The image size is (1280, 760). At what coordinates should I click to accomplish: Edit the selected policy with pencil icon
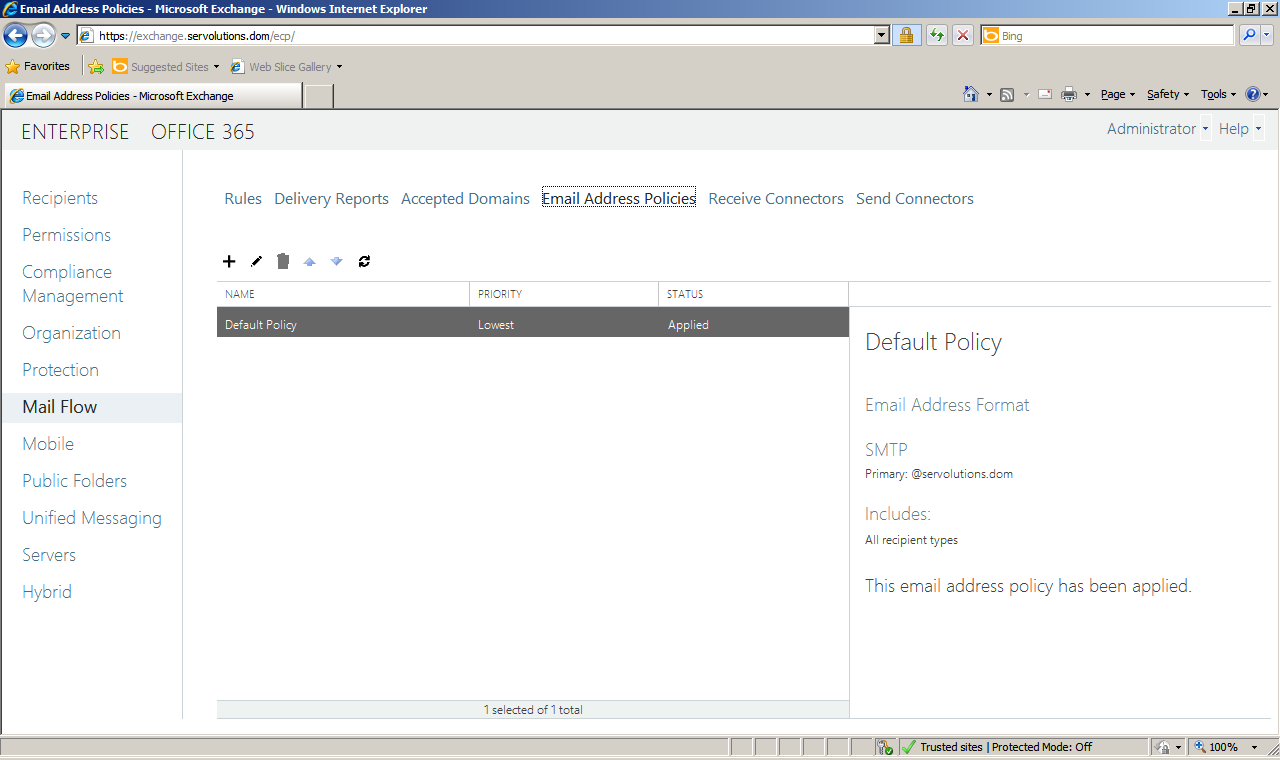point(256,261)
